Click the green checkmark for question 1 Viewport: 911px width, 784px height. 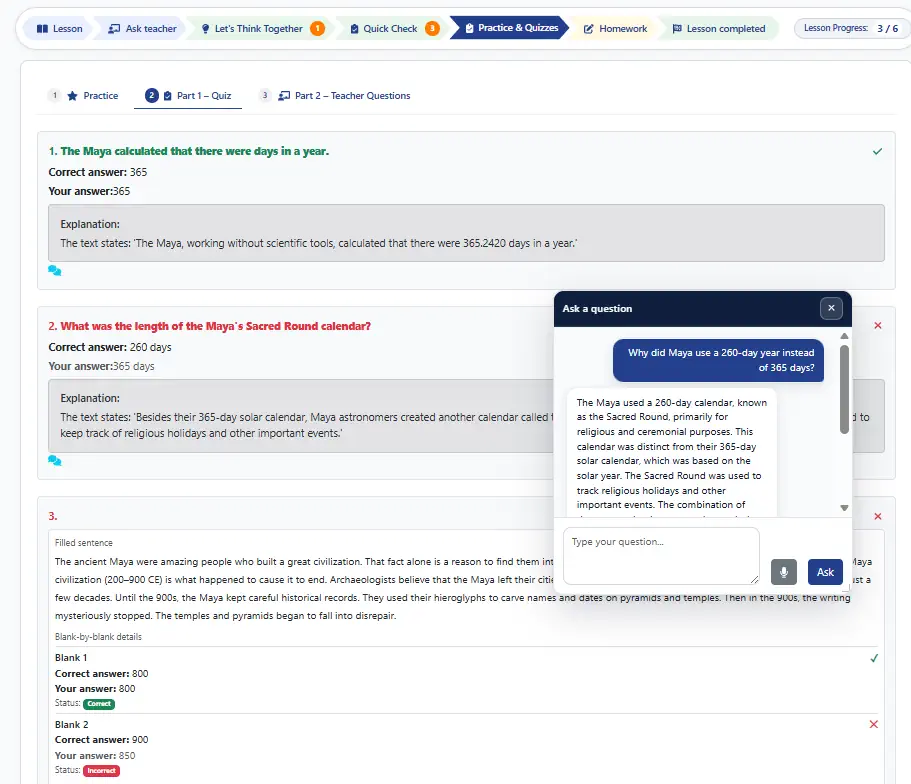877,151
